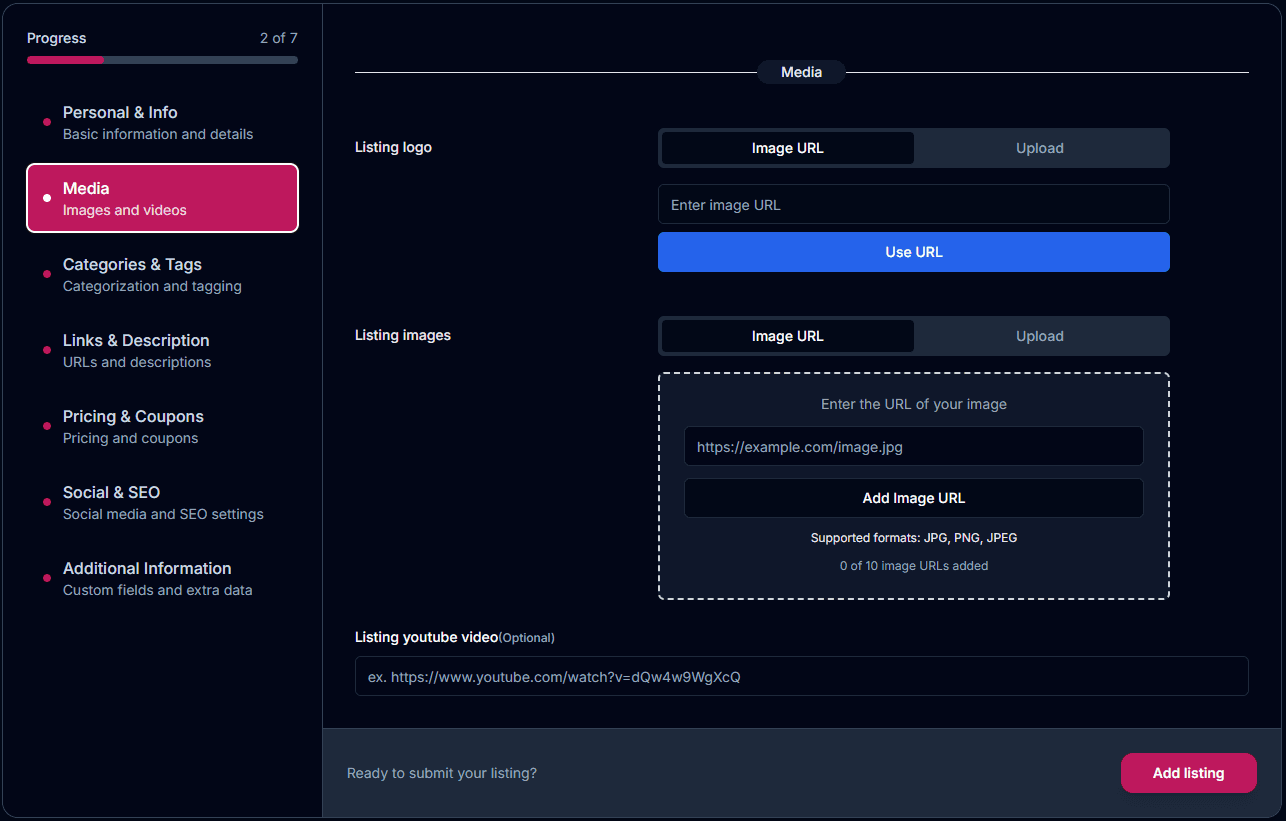Viewport: 1286px width, 821px height.
Task: Click the Add Image URL button
Action: click(x=913, y=498)
